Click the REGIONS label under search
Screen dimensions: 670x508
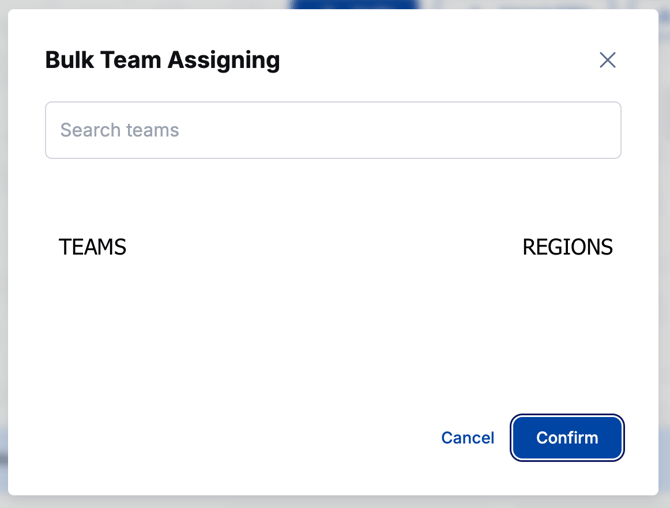click(x=567, y=247)
